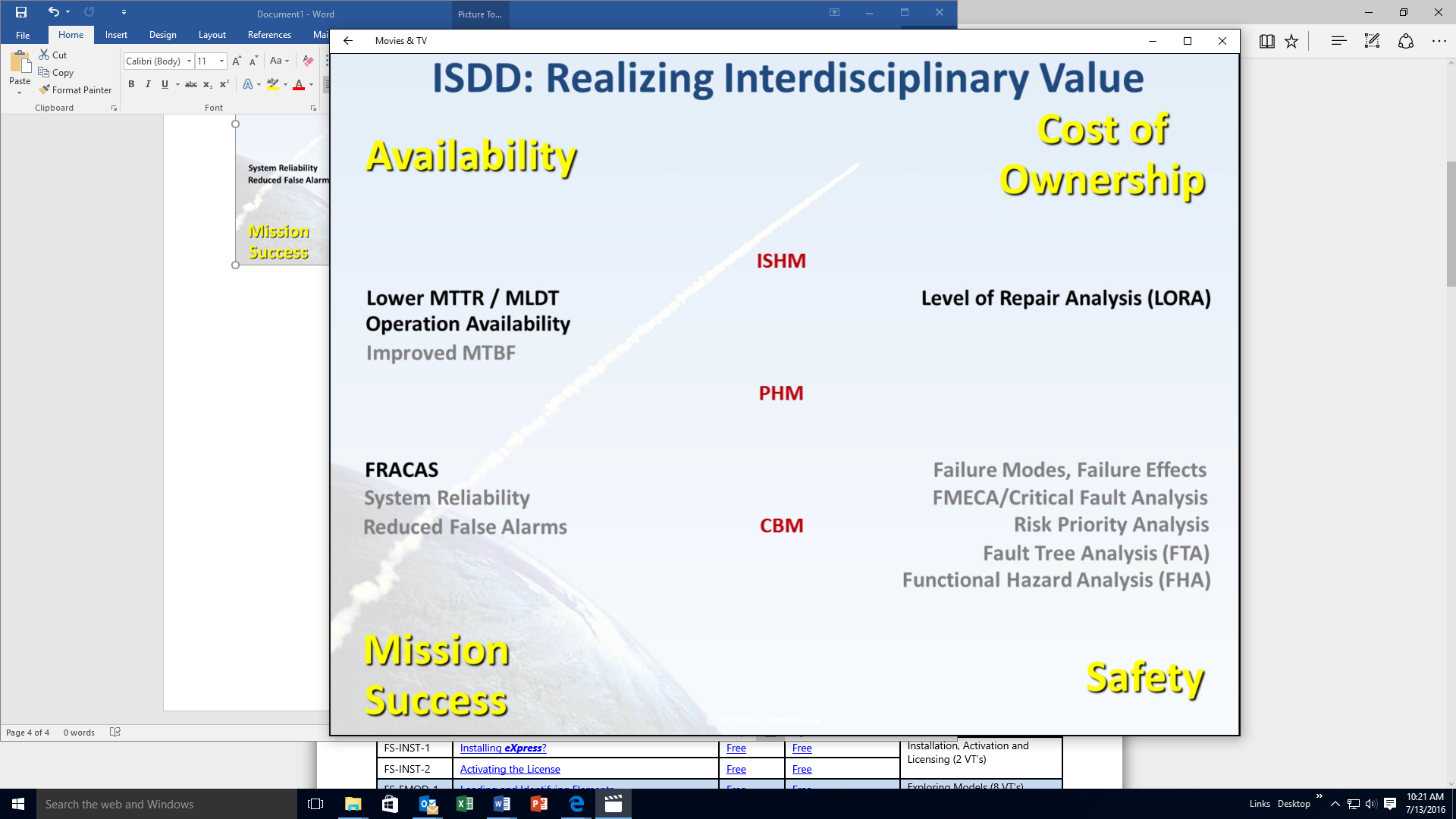Go back in Movies & TV
Screen dimensions: 1456x819
point(348,41)
